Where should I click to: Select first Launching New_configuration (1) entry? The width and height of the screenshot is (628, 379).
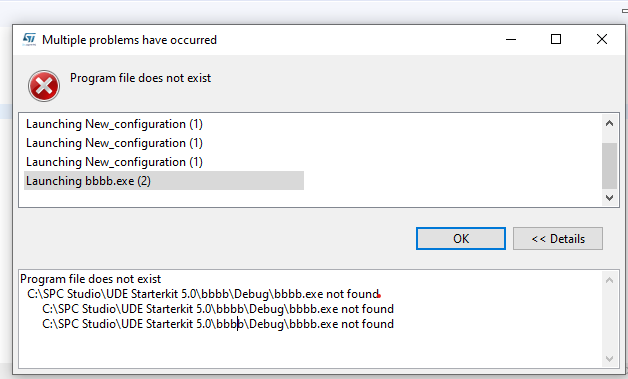coord(114,124)
